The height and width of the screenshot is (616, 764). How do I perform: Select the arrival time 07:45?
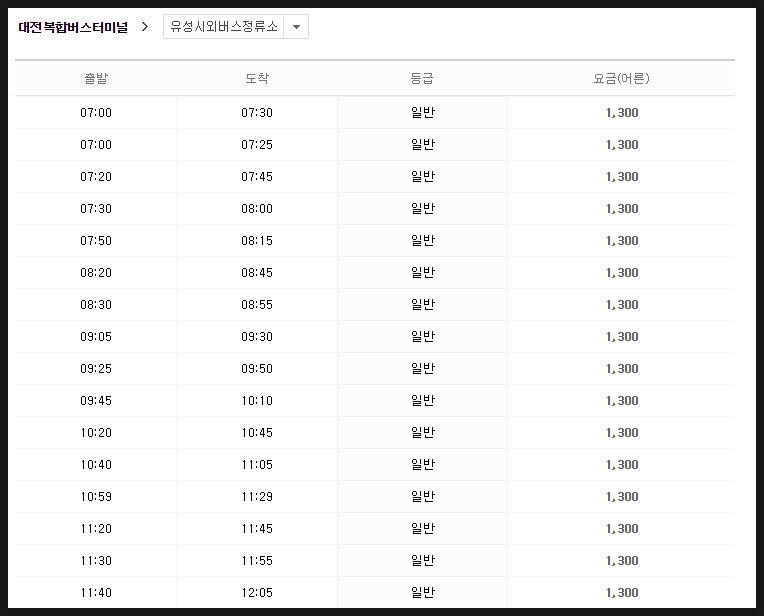tap(257, 176)
